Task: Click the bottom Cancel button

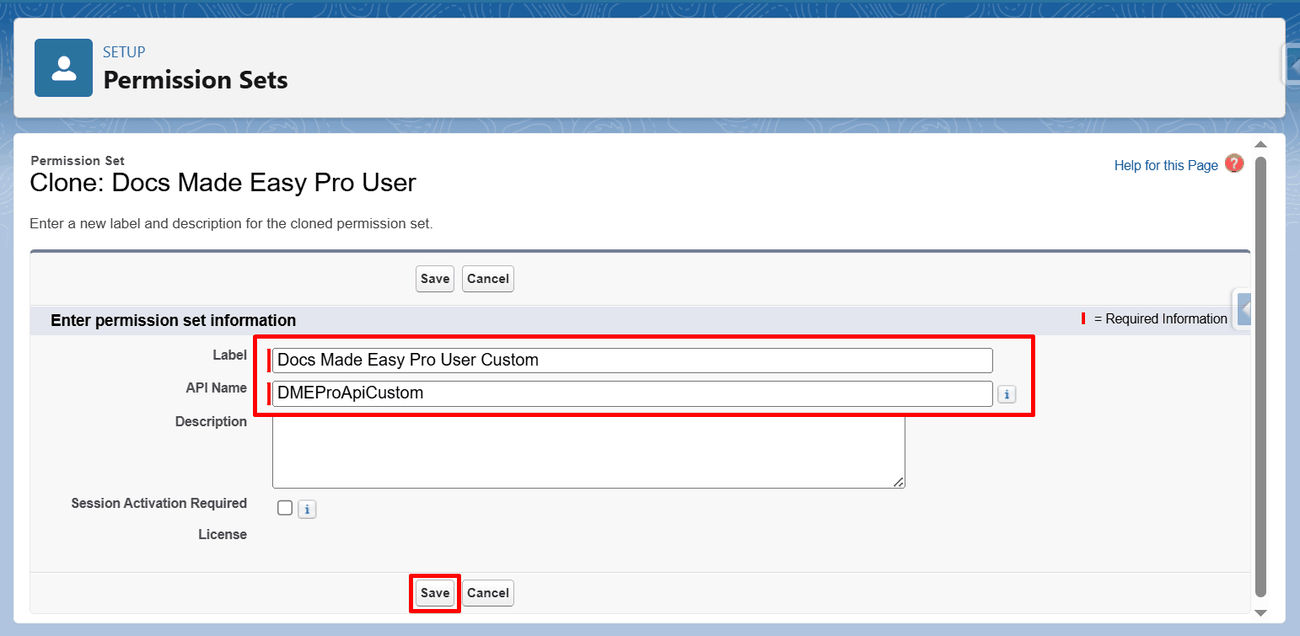Action: click(488, 593)
